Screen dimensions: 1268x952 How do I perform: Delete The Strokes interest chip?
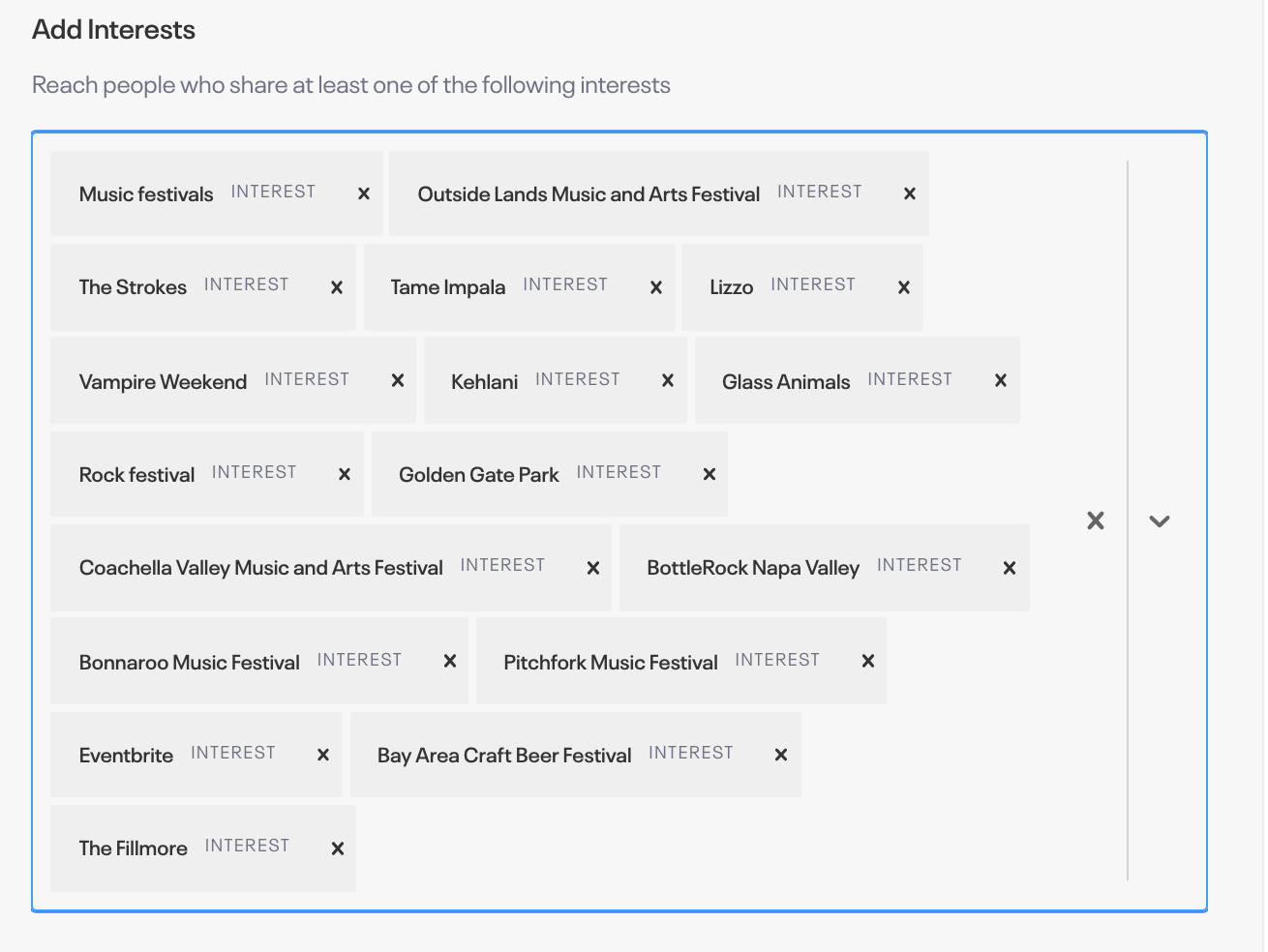[x=337, y=287]
